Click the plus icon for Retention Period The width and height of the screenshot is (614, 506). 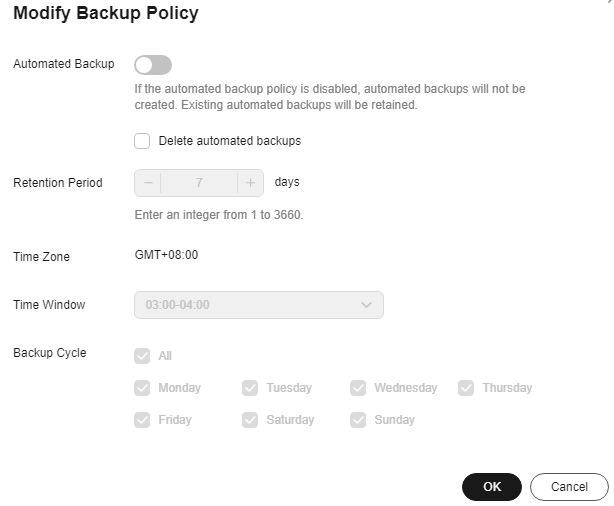click(x=250, y=183)
